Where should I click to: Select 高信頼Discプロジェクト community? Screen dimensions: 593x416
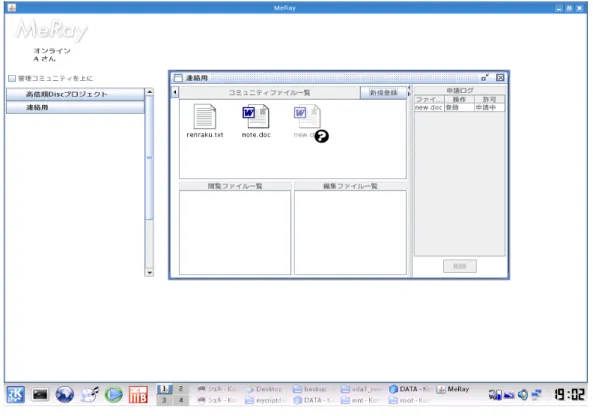pos(75,94)
